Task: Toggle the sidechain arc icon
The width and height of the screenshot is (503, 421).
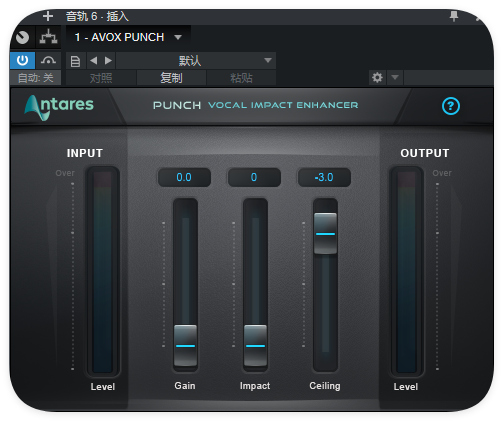Action: (x=48, y=60)
